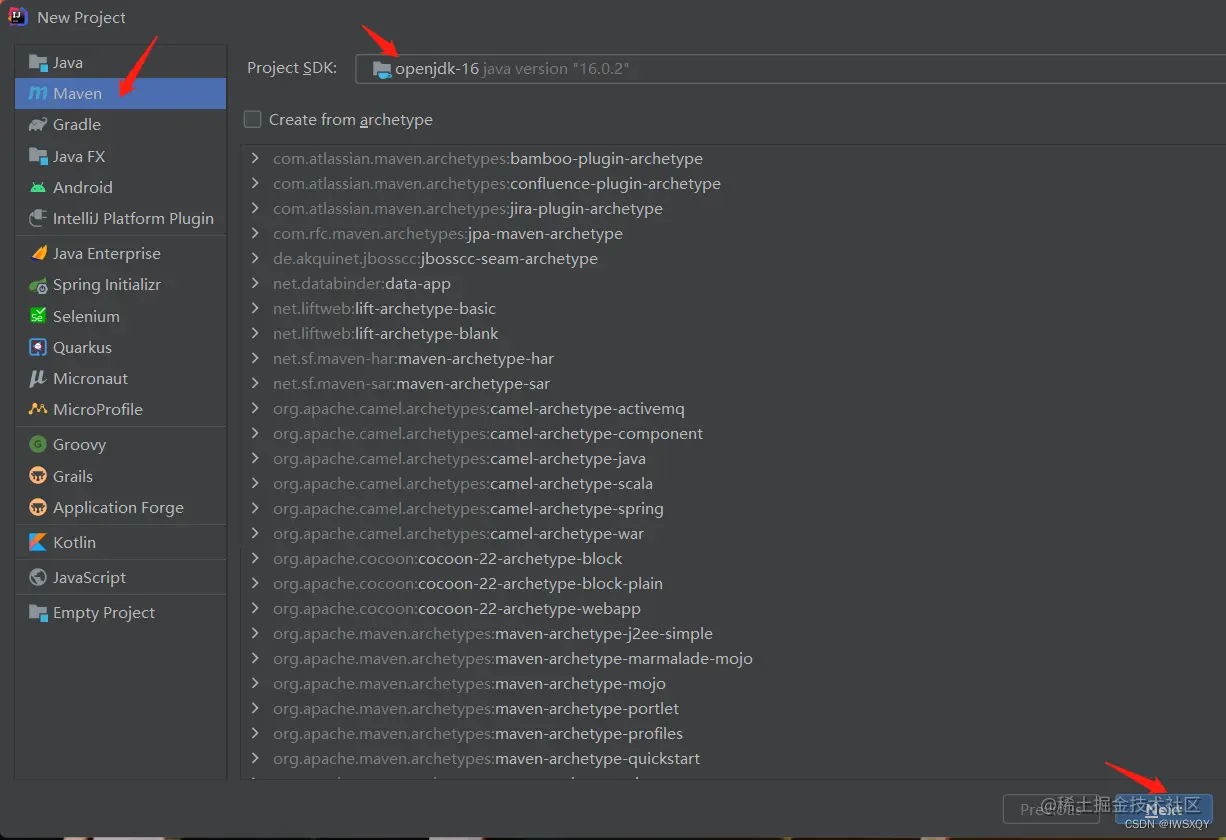Enable the Create from archetype checkbox
This screenshot has height=840, width=1226.
pyautogui.click(x=252, y=119)
